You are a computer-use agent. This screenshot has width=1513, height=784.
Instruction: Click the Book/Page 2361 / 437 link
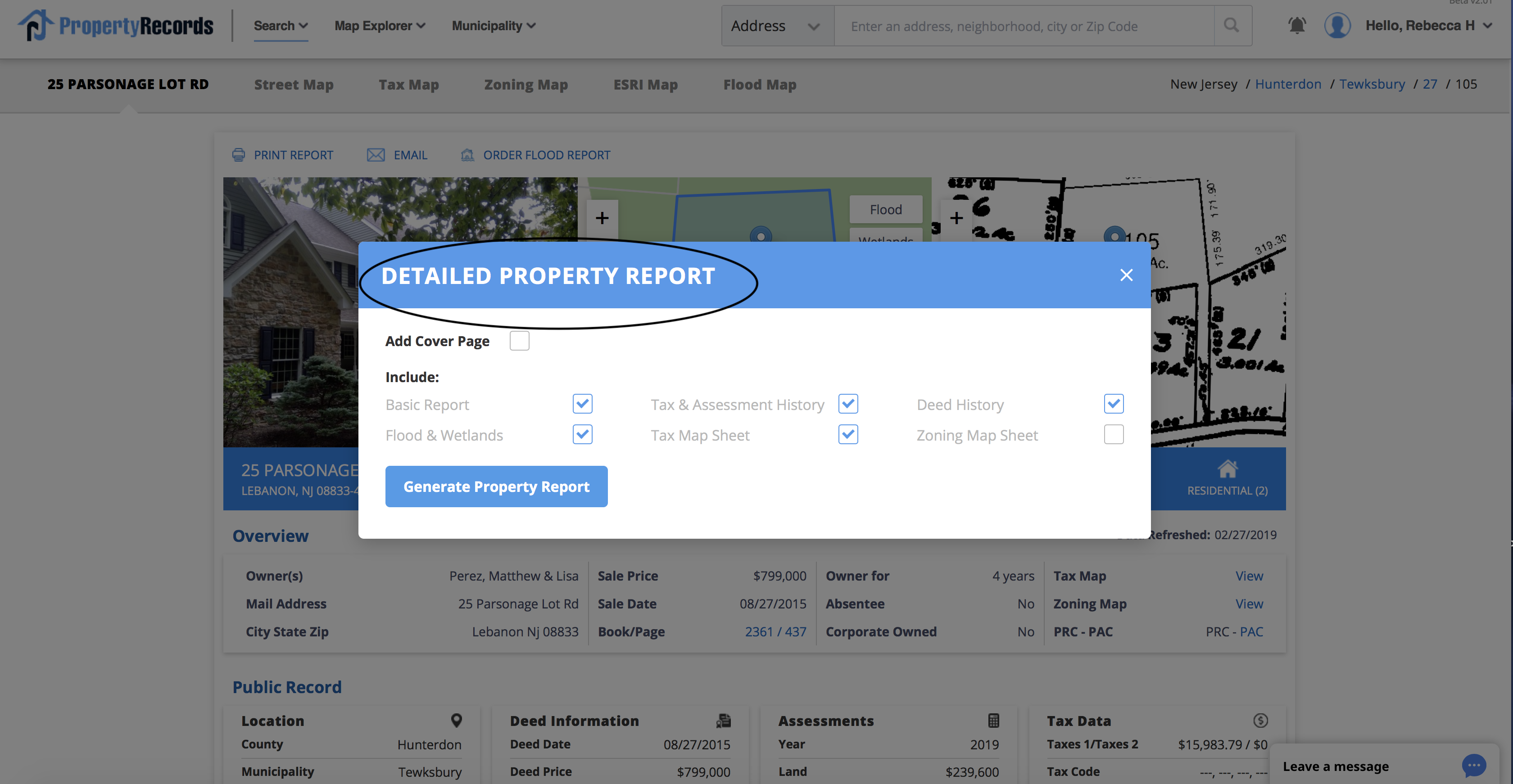click(x=775, y=631)
